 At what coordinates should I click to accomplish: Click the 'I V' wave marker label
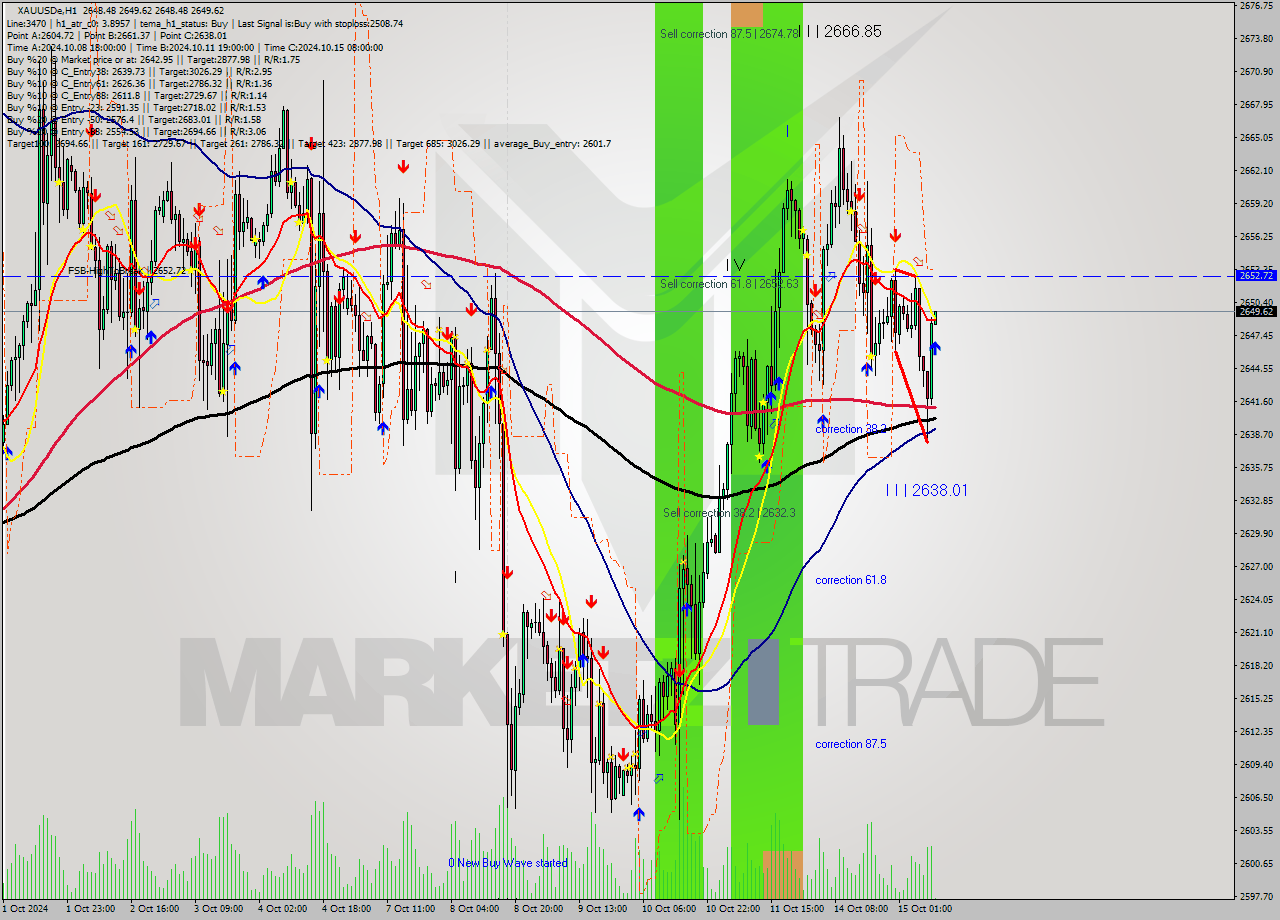735,265
